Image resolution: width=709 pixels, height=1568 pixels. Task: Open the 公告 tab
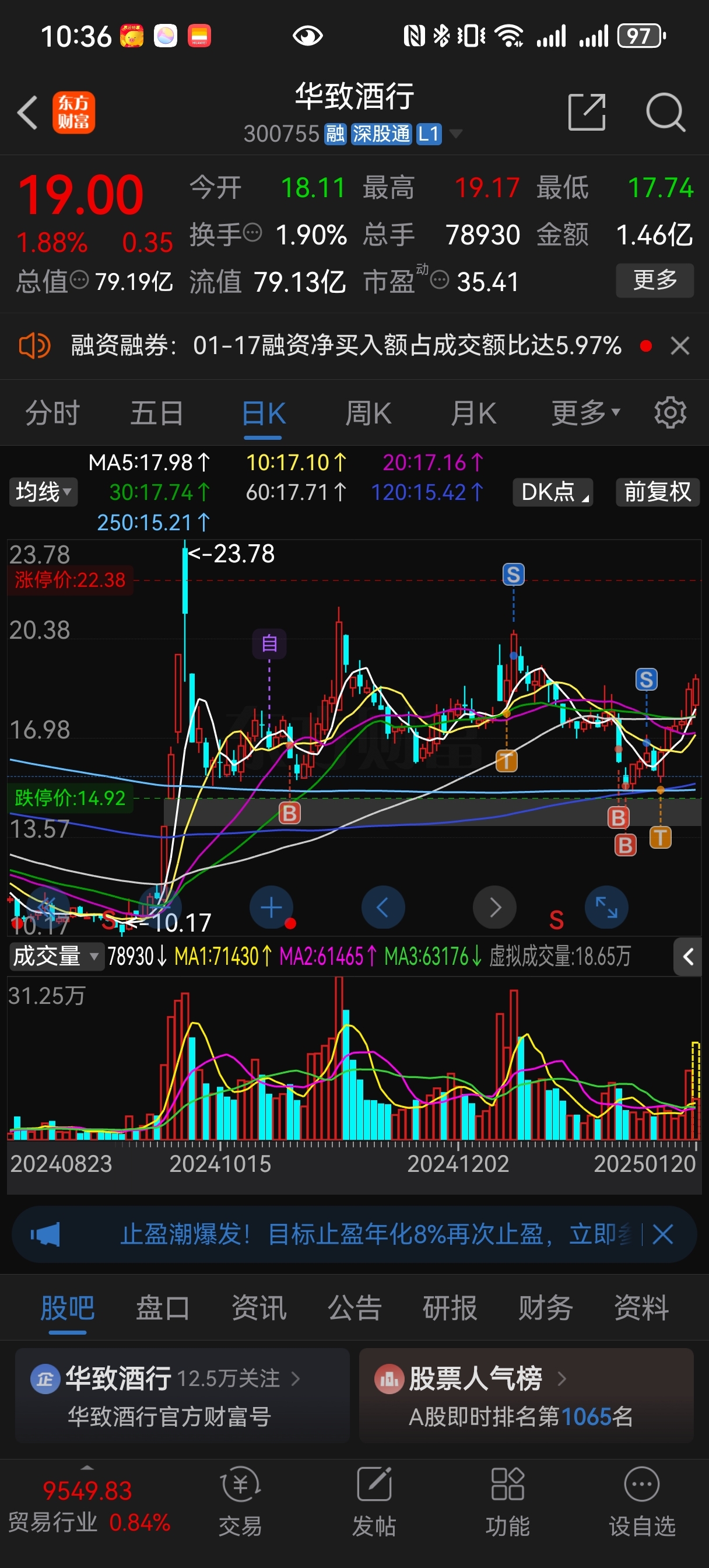click(x=354, y=1307)
